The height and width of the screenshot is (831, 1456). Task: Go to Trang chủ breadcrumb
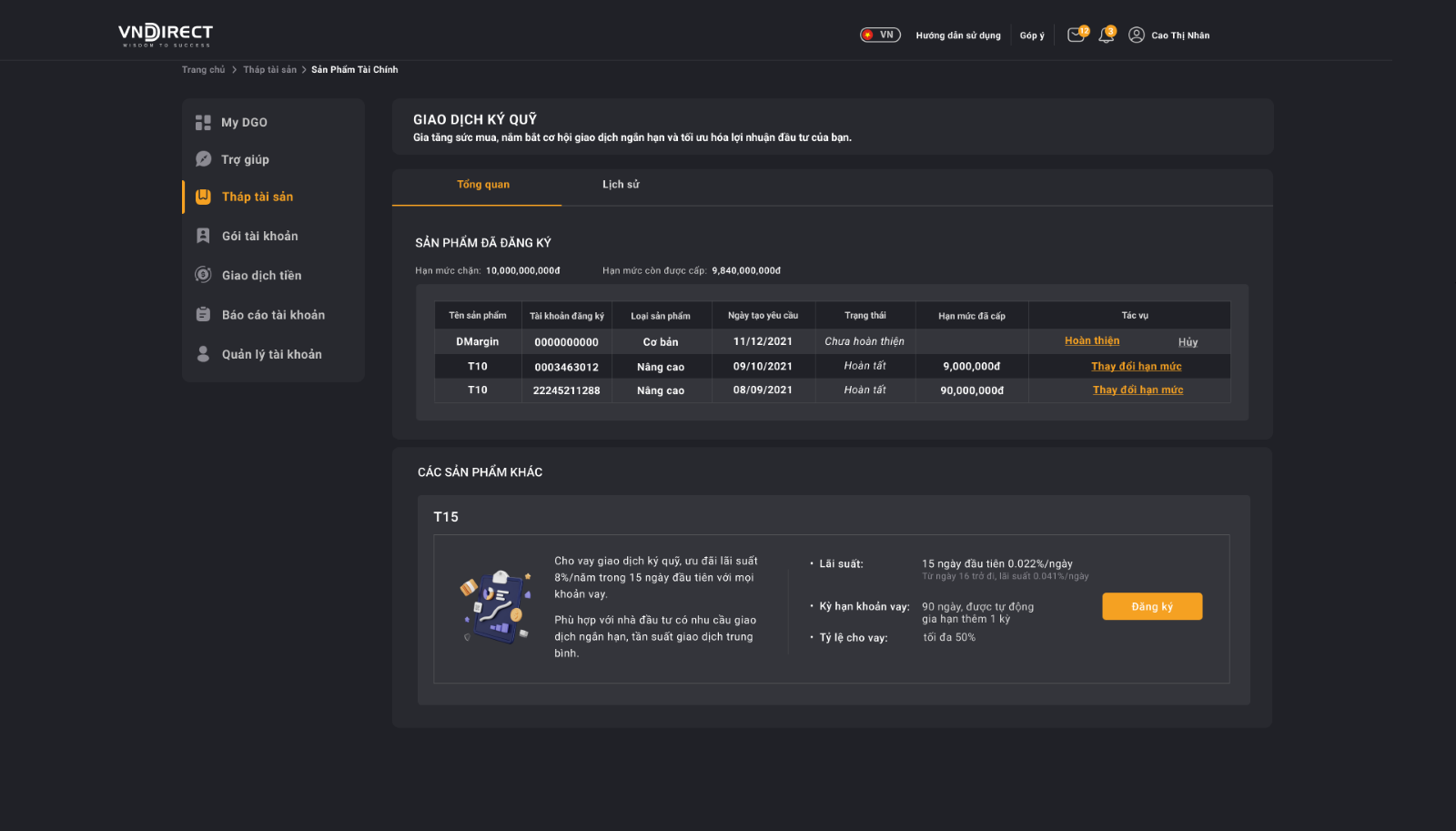pyautogui.click(x=203, y=70)
